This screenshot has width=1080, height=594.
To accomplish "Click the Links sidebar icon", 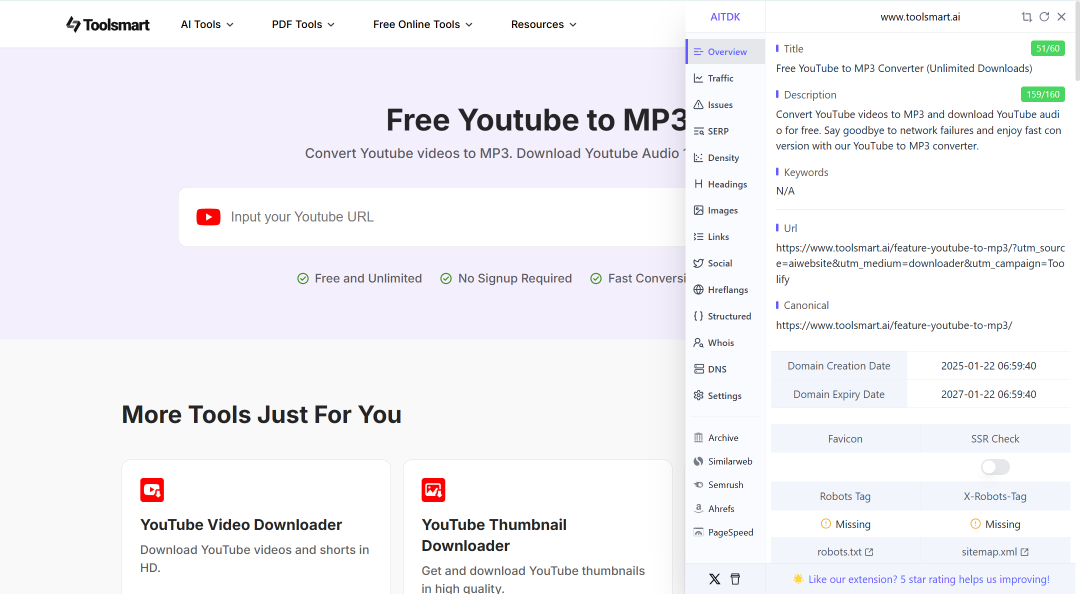I will click(698, 236).
